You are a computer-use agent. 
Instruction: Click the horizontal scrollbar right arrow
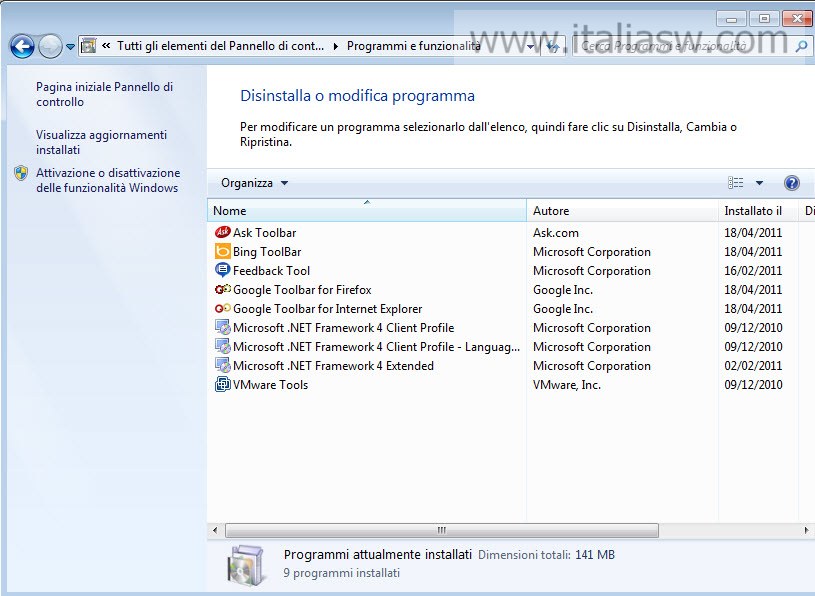tap(806, 530)
